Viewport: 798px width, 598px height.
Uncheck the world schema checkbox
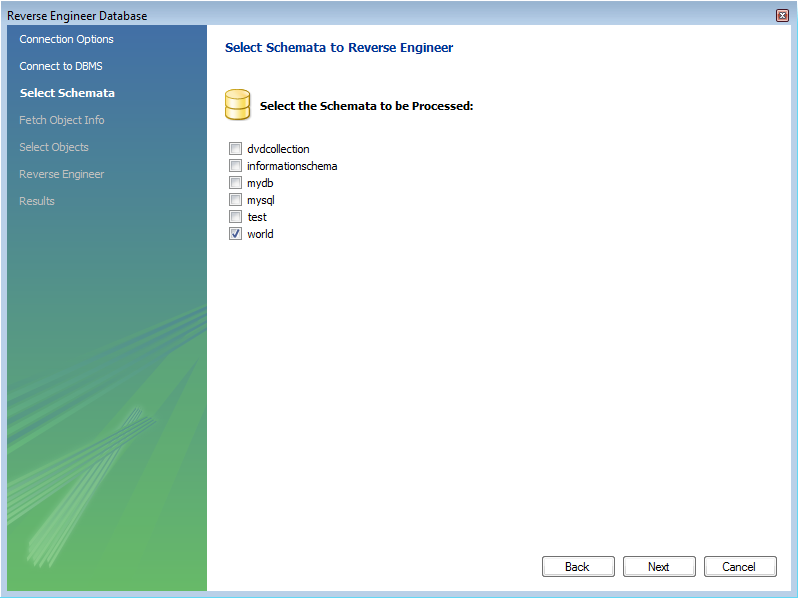click(x=236, y=234)
